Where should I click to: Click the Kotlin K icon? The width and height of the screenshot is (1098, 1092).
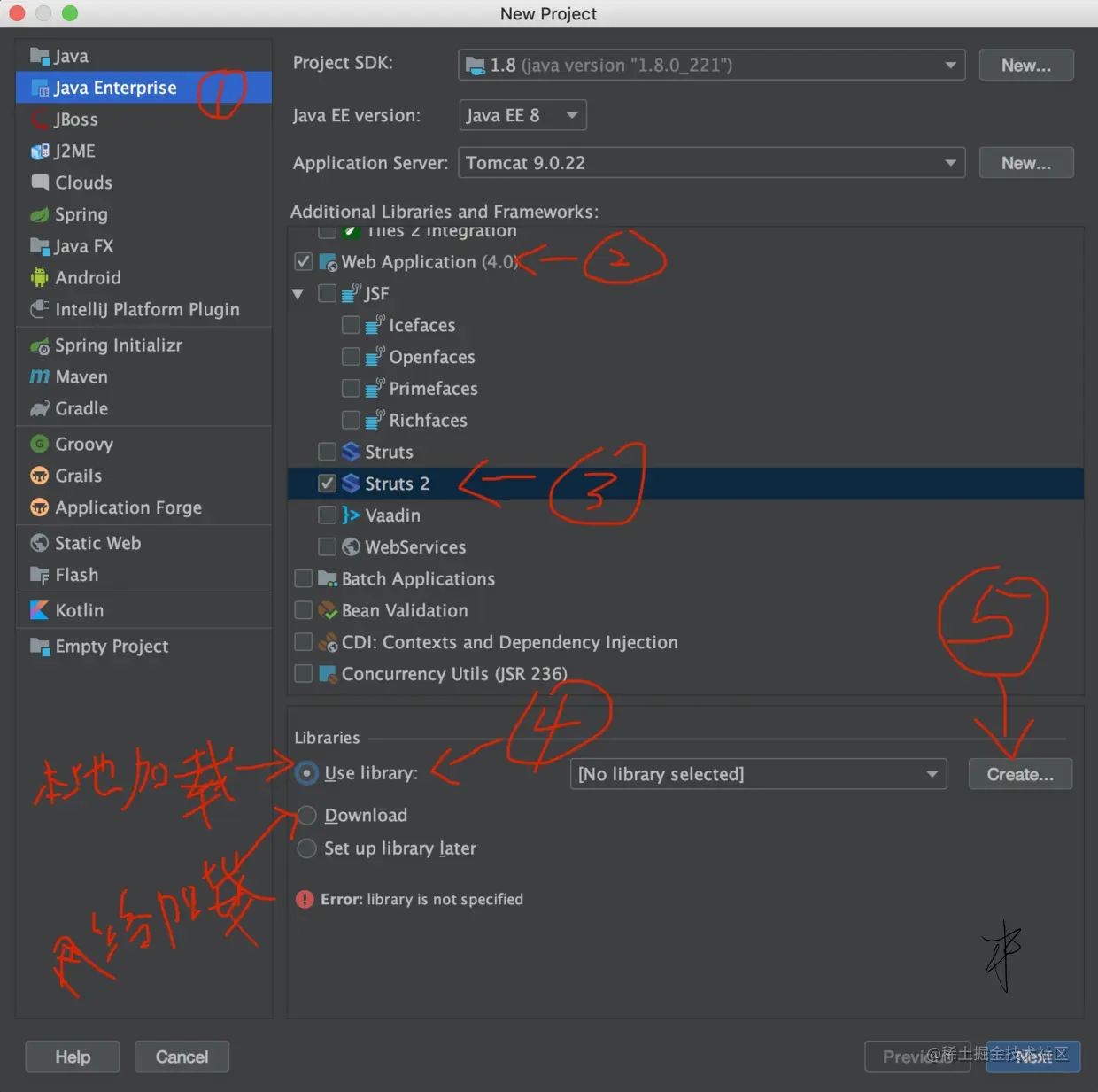tap(39, 610)
